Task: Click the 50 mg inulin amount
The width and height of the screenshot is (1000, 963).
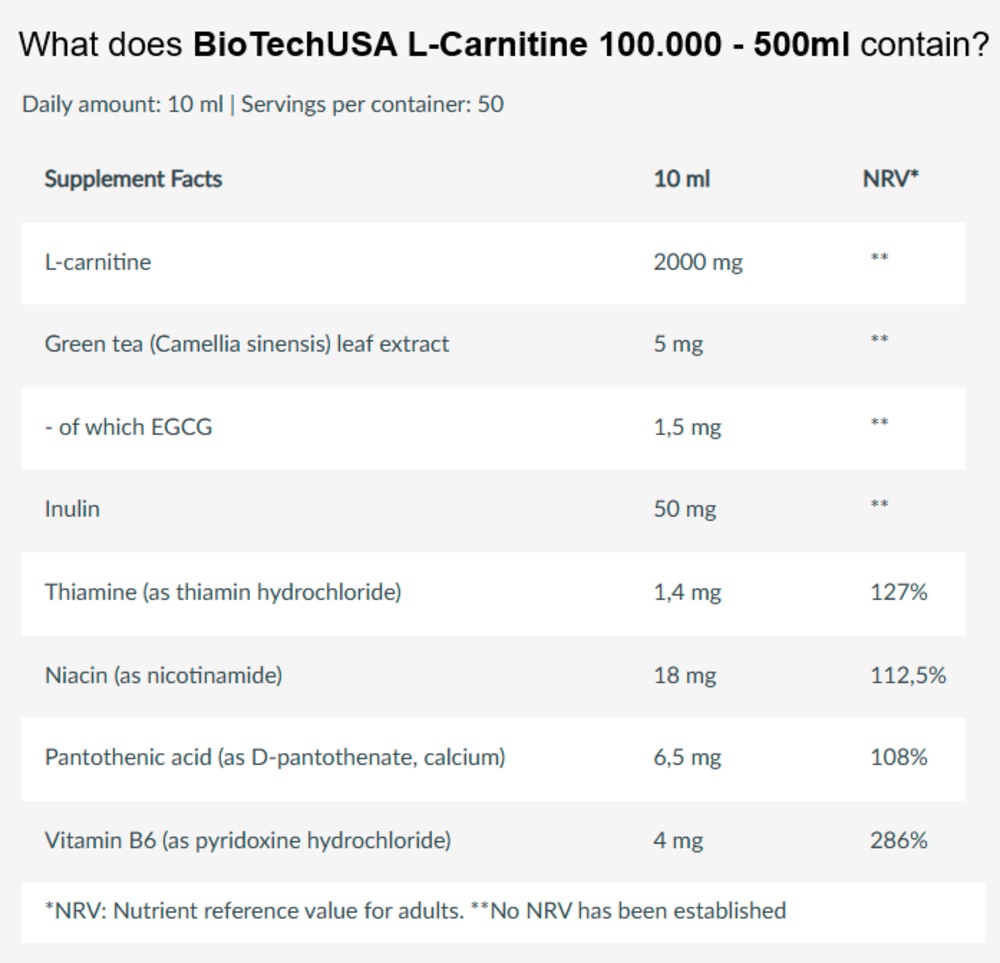Action: pyautogui.click(x=685, y=510)
